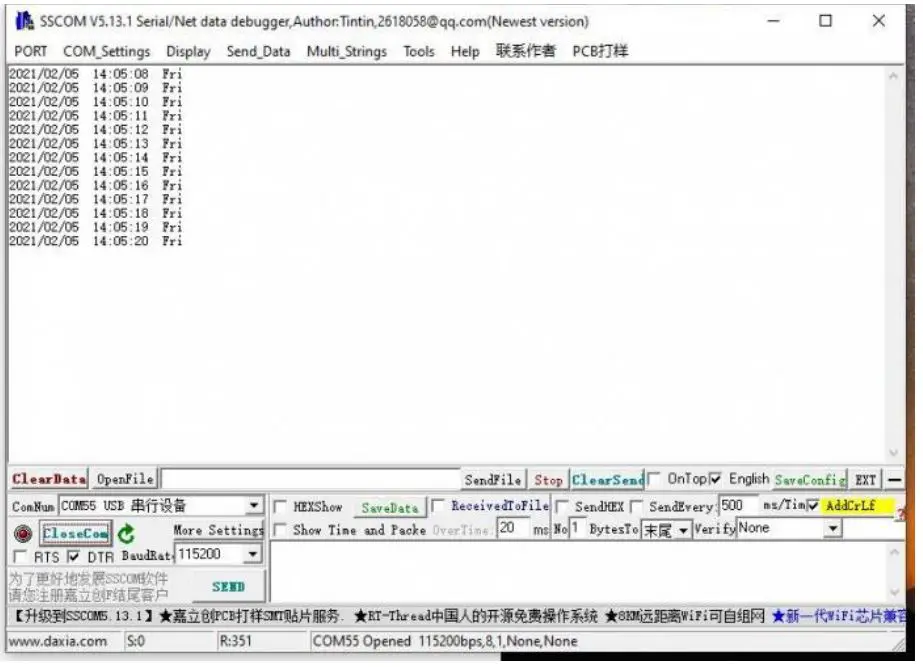923x667 pixels.
Task: Click the ClearData button
Action: tap(49, 480)
